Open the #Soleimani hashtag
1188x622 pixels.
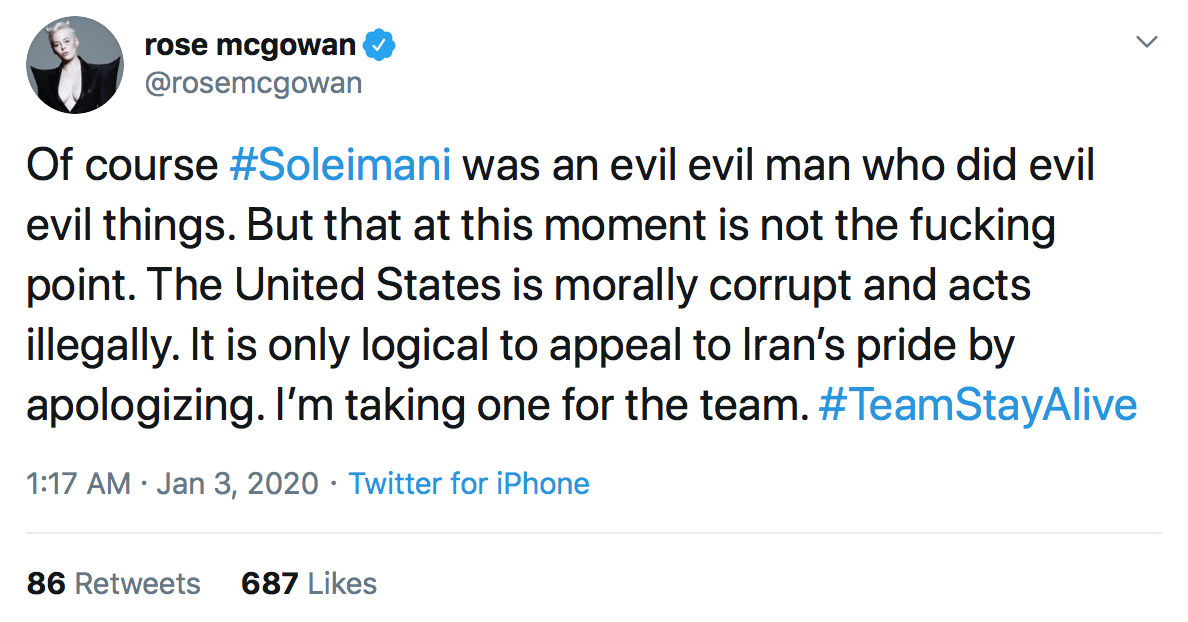click(340, 164)
